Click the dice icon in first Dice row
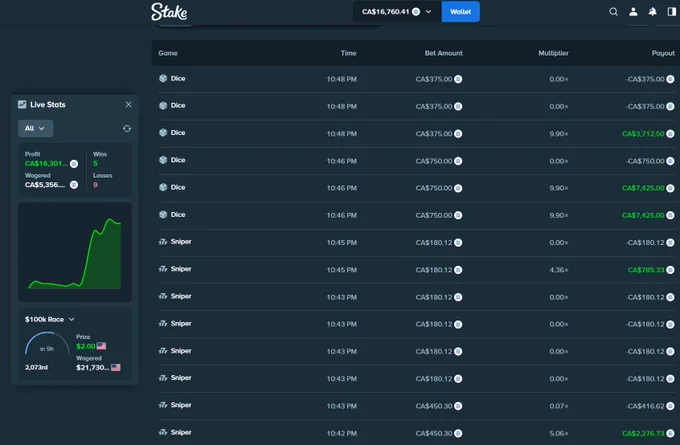This screenshot has width=680, height=445. 163,78
